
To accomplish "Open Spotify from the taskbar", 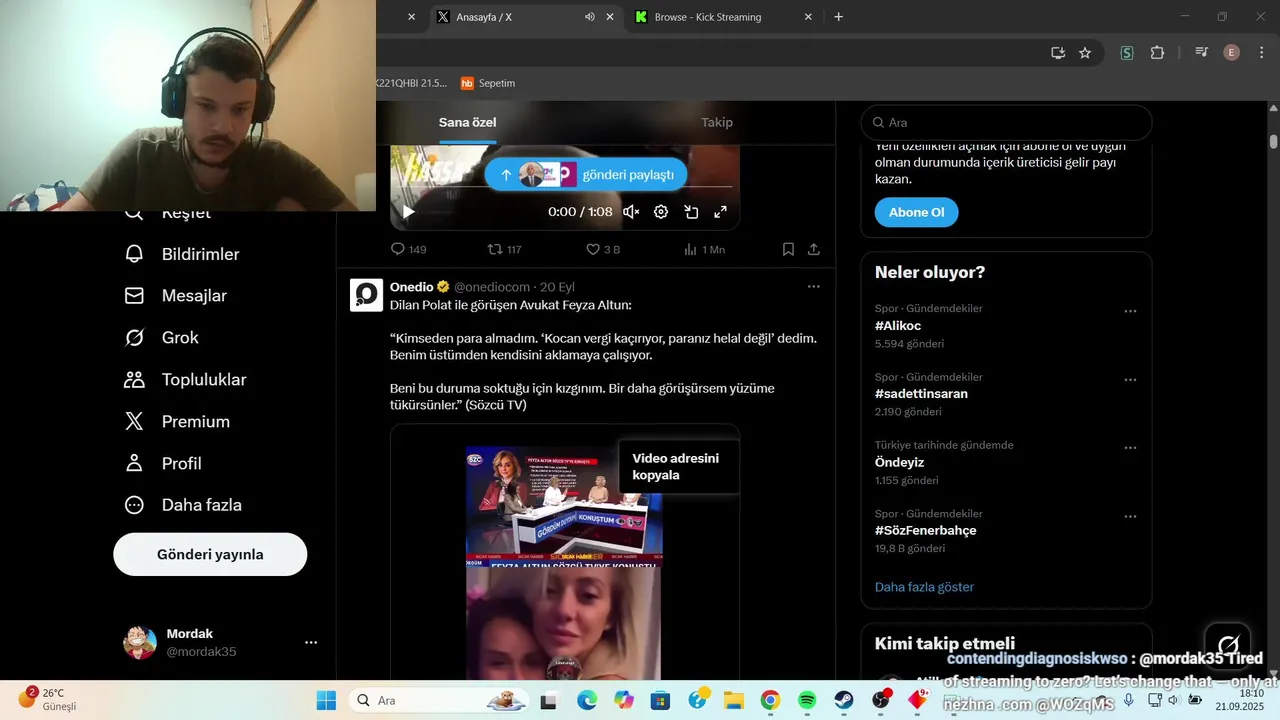I will [x=807, y=700].
